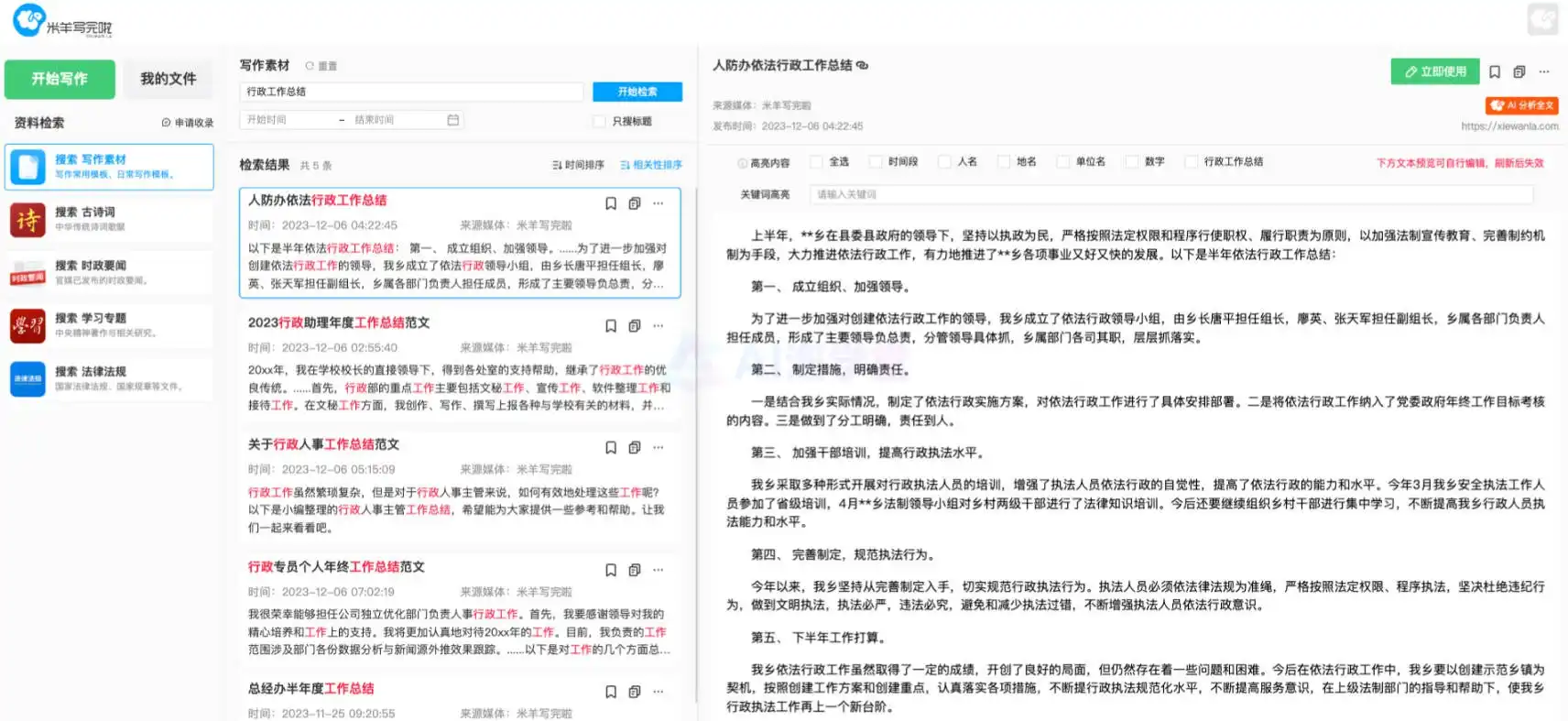Open more options for 关于行政人事工作总结范文

tap(659, 448)
